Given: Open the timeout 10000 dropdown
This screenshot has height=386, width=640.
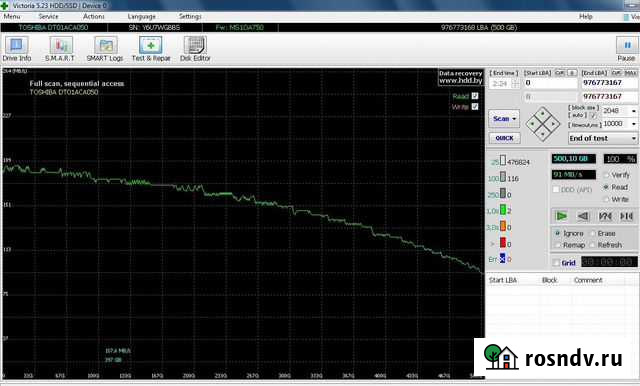Looking at the screenshot, I should (x=620, y=124).
